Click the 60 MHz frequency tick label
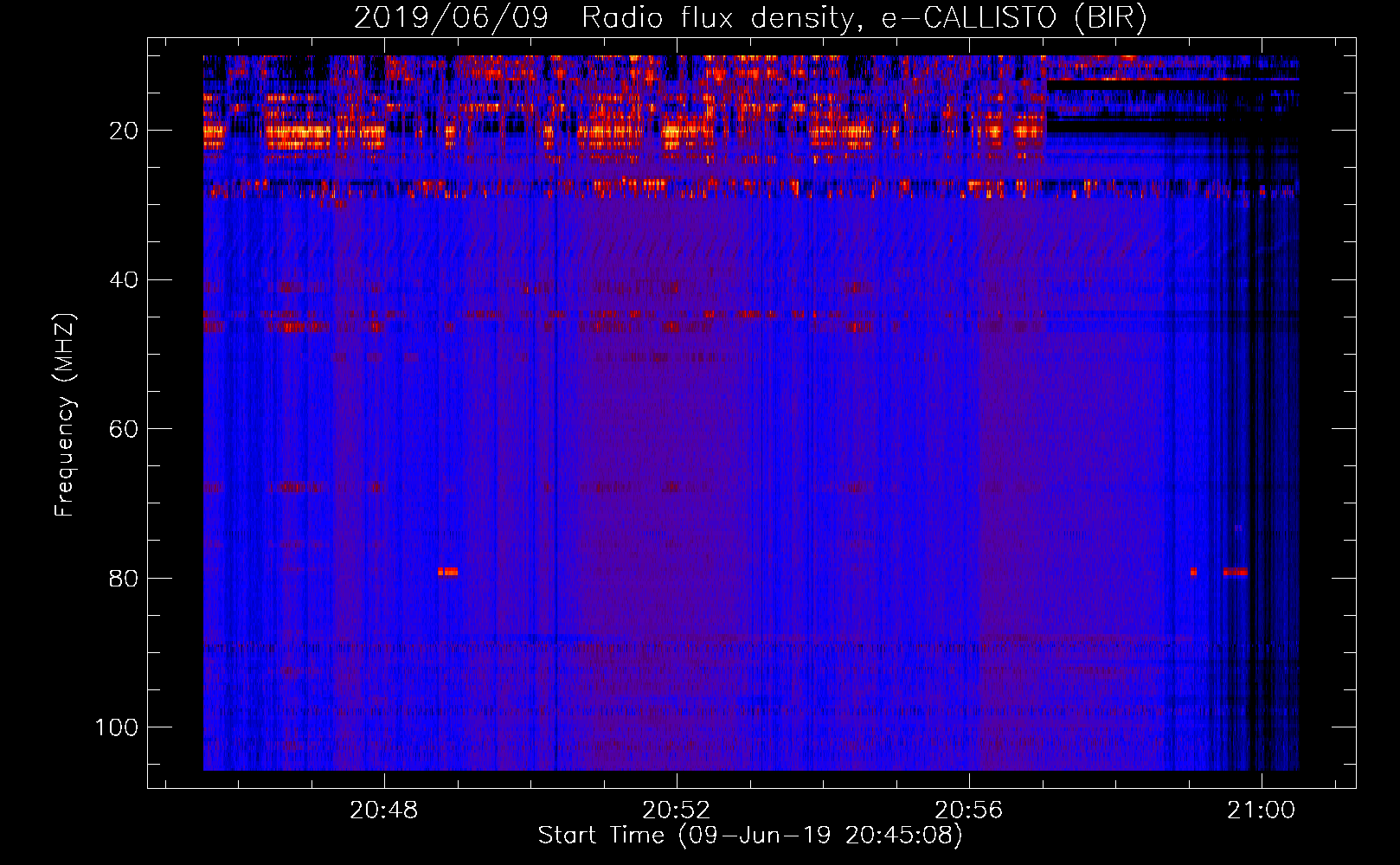This screenshot has width=1400, height=865. tap(124, 430)
